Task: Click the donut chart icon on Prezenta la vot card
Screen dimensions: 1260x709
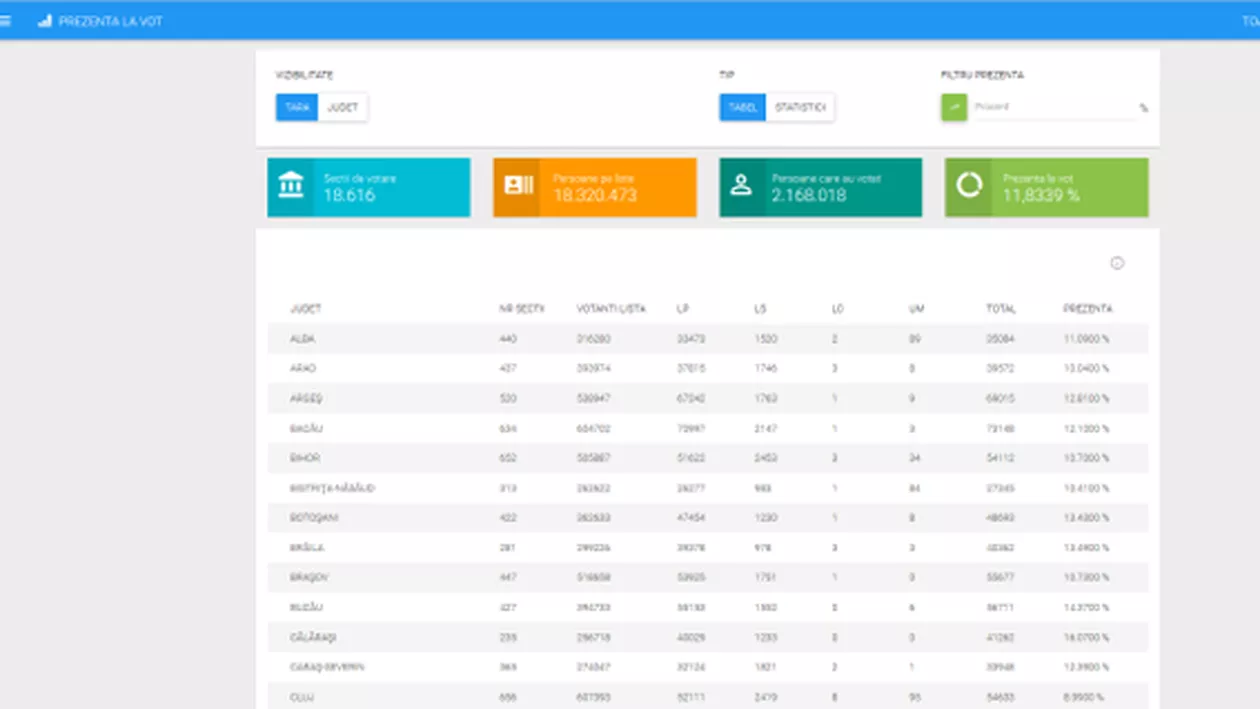Action: [969, 186]
